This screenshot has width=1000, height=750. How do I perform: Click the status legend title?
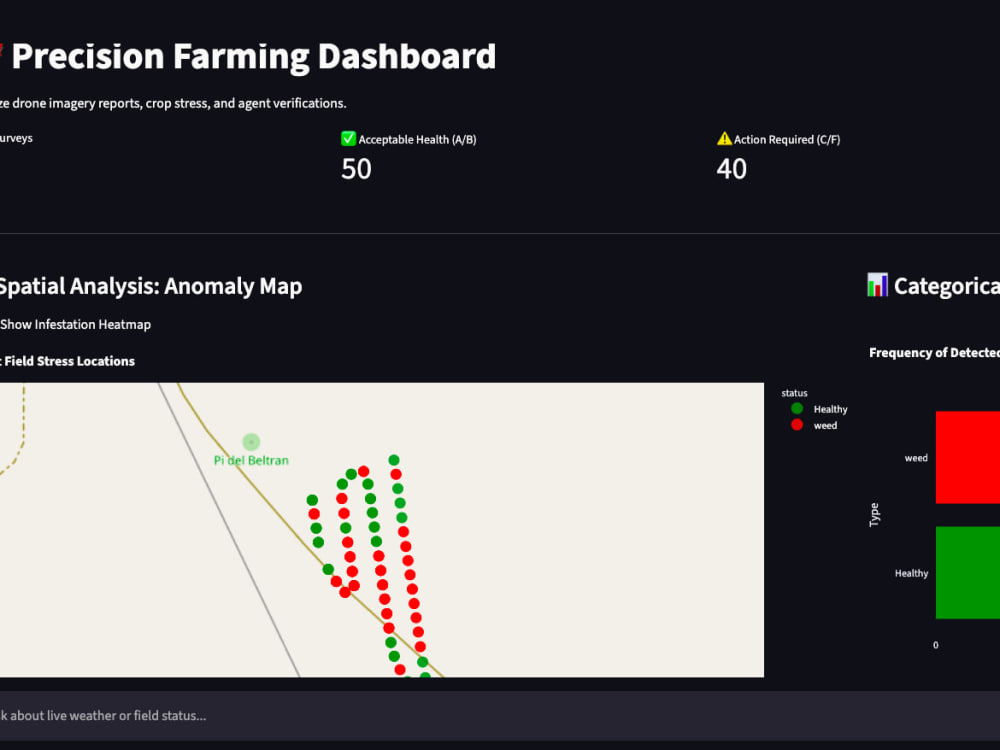pos(794,393)
